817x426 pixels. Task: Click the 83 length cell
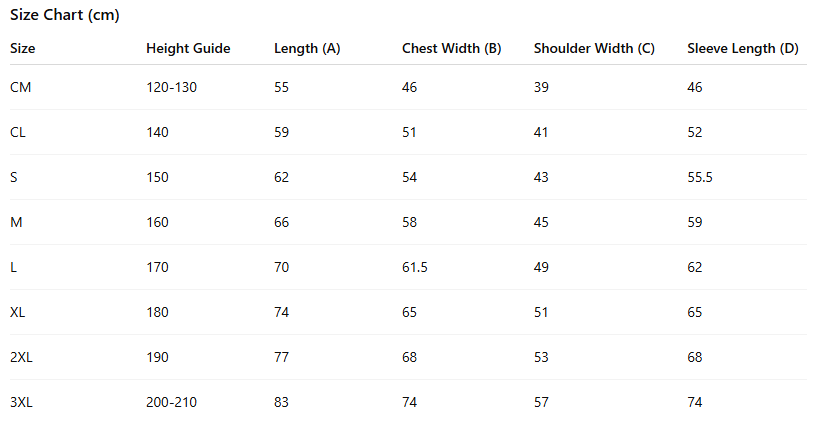(x=282, y=402)
